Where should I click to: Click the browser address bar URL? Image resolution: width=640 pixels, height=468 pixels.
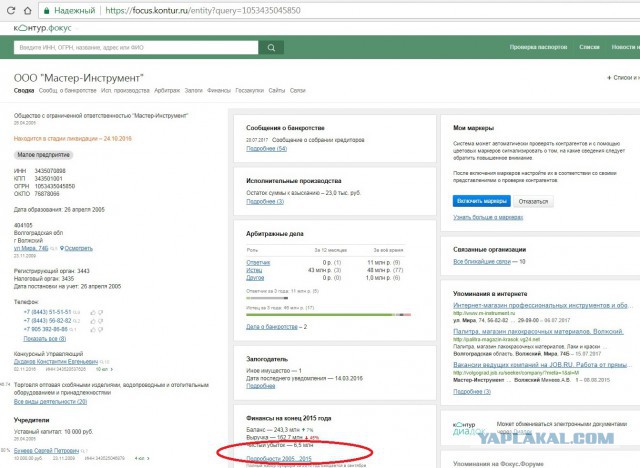click(203, 11)
